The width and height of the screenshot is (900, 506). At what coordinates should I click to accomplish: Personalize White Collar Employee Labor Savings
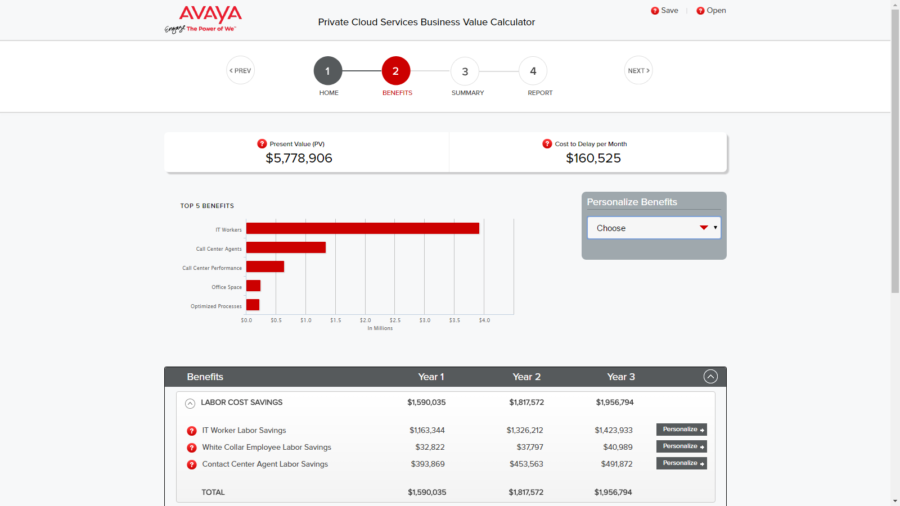pos(681,446)
